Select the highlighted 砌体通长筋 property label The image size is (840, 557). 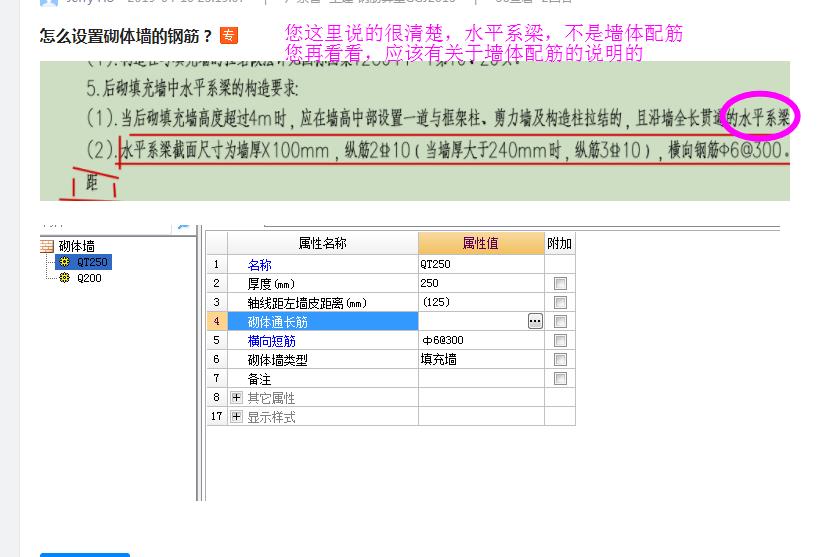click(322, 321)
